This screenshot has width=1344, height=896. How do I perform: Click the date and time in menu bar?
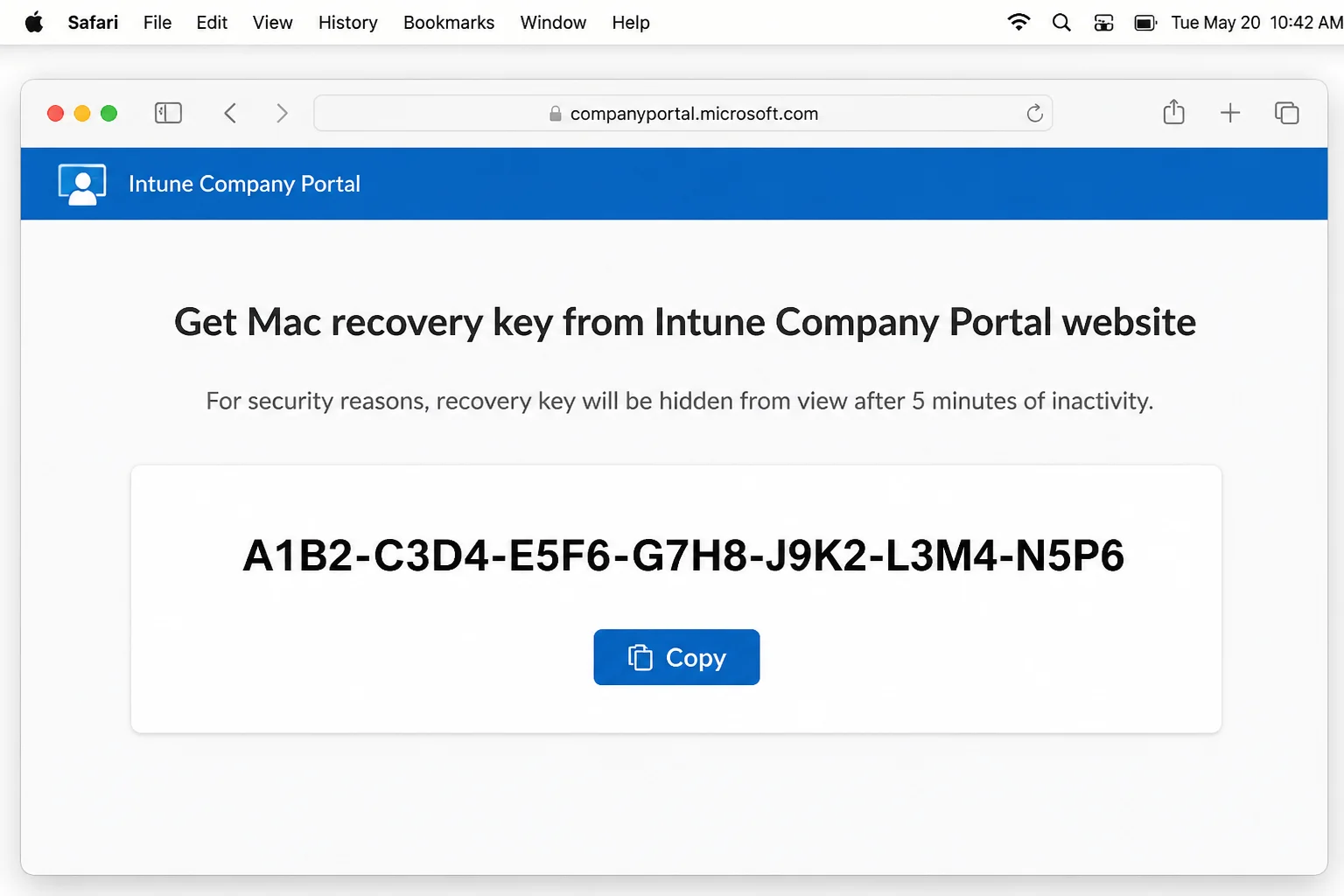(x=1256, y=22)
